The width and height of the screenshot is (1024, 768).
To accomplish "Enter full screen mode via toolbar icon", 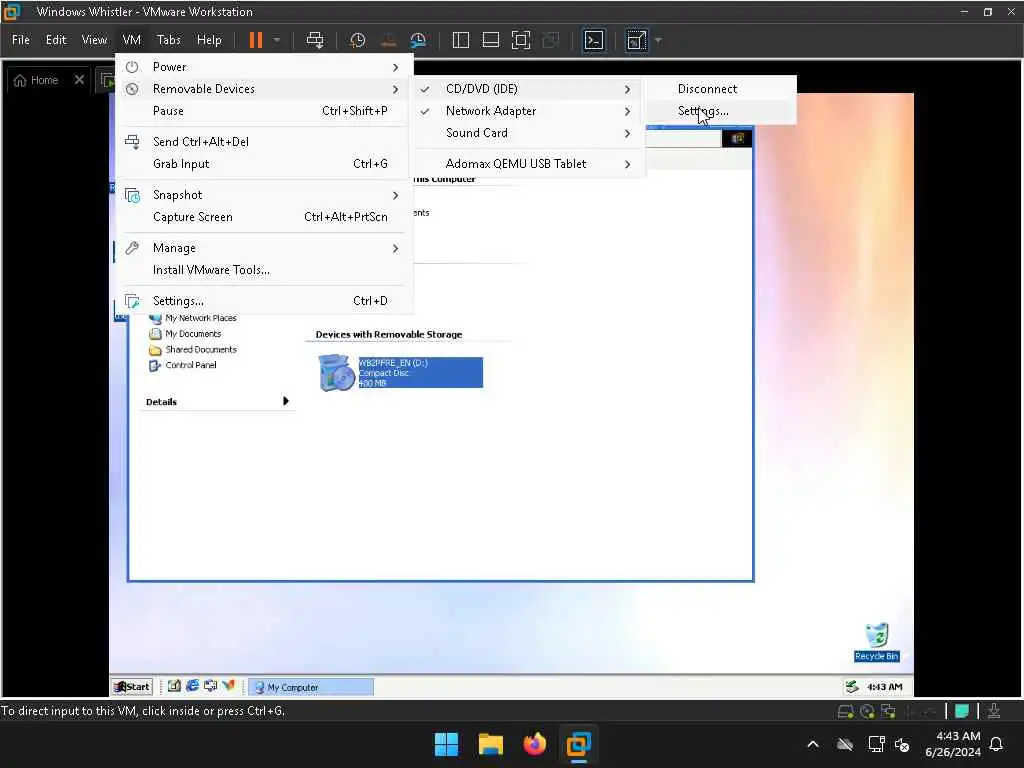I will tap(520, 40).
